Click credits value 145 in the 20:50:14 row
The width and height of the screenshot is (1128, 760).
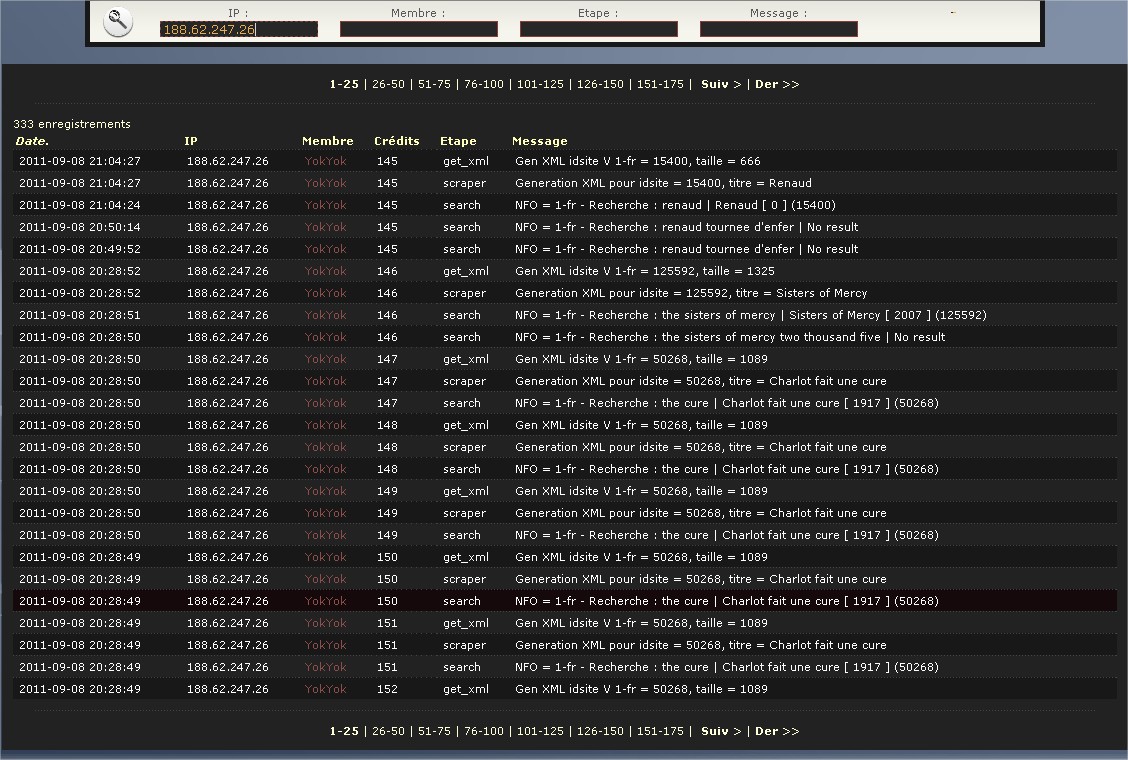tap(387, 227)
